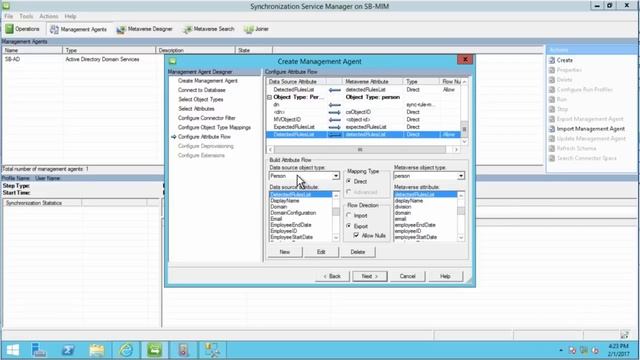
Task: Click the Create action icon
Action: [x=552, y=60]
